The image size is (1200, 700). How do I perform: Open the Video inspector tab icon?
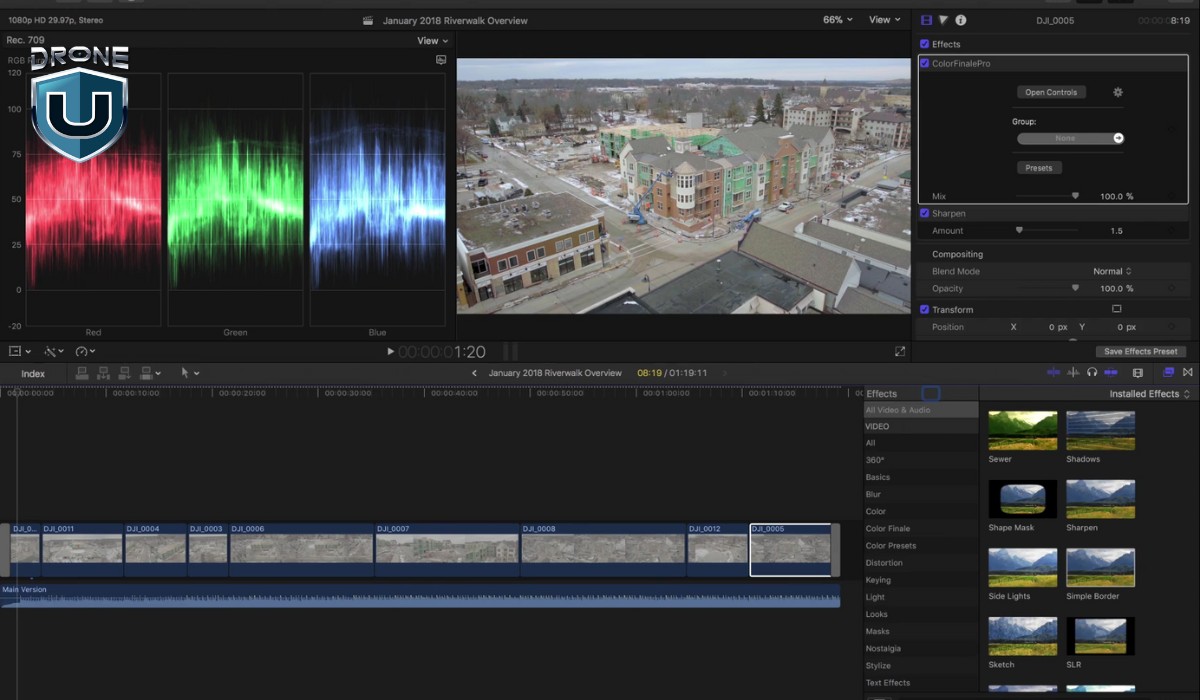pyautogui.click(x=927, y=20)
